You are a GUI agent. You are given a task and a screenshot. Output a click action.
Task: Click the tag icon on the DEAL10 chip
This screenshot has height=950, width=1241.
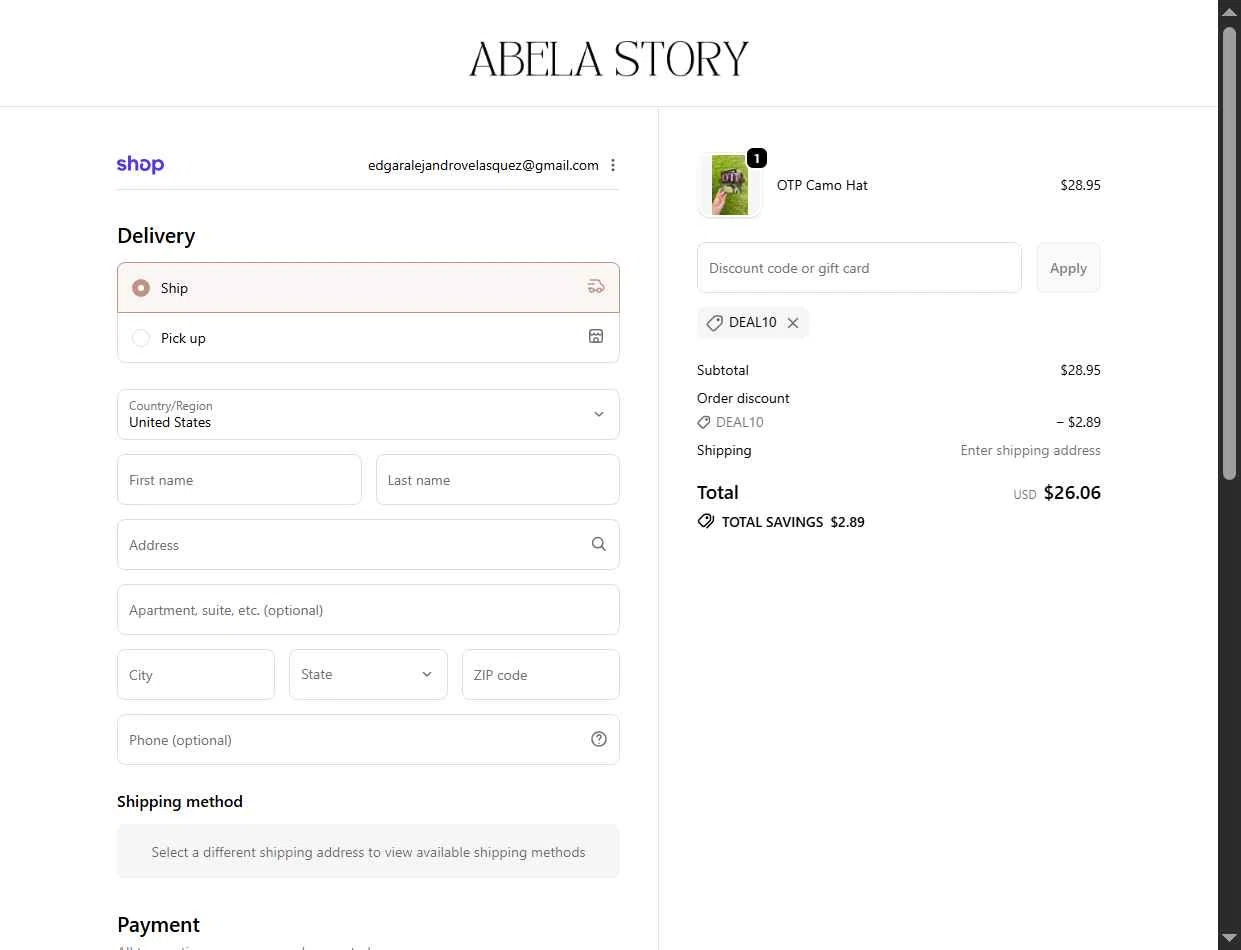click(714, 323)
